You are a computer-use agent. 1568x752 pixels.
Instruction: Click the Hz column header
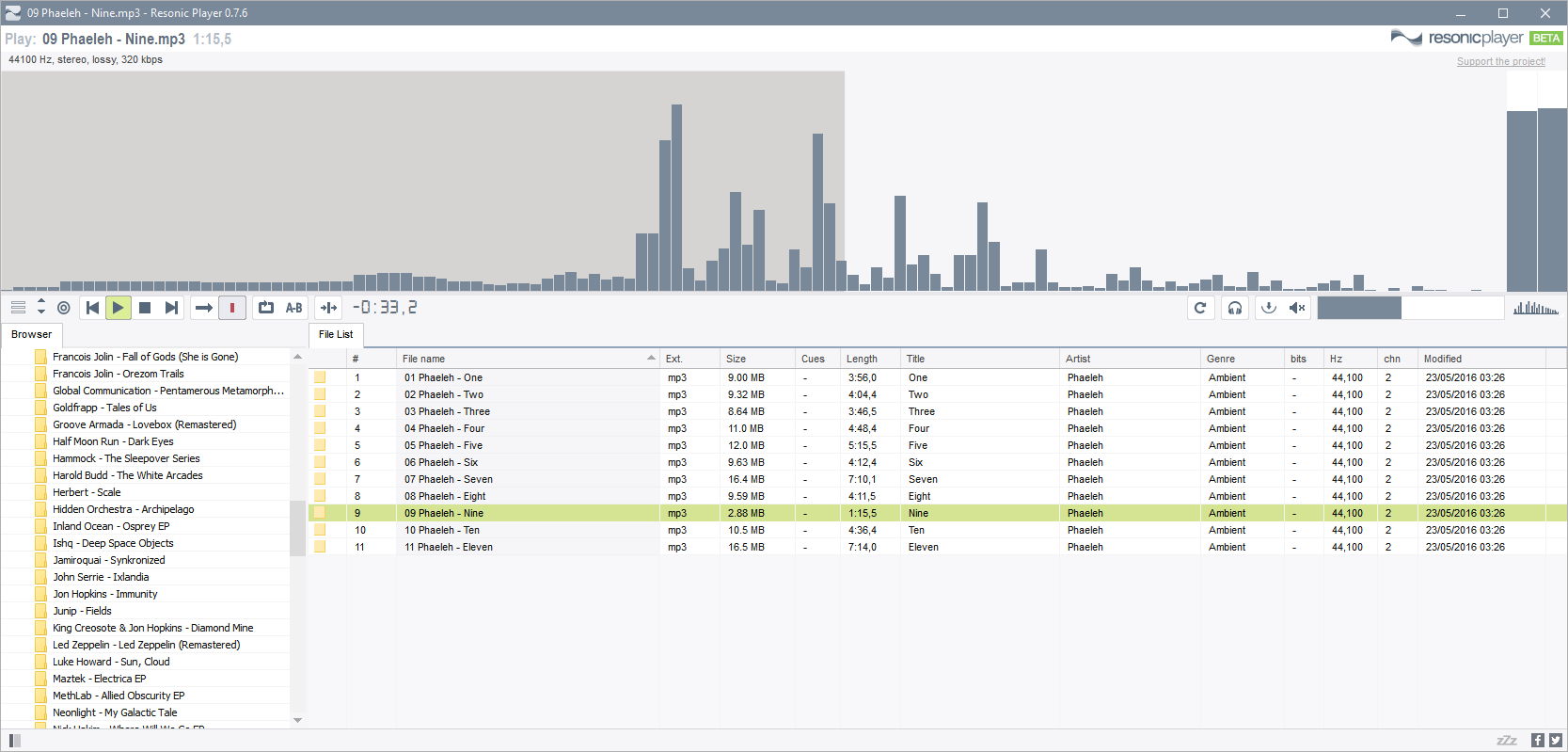coord(1351,359)
